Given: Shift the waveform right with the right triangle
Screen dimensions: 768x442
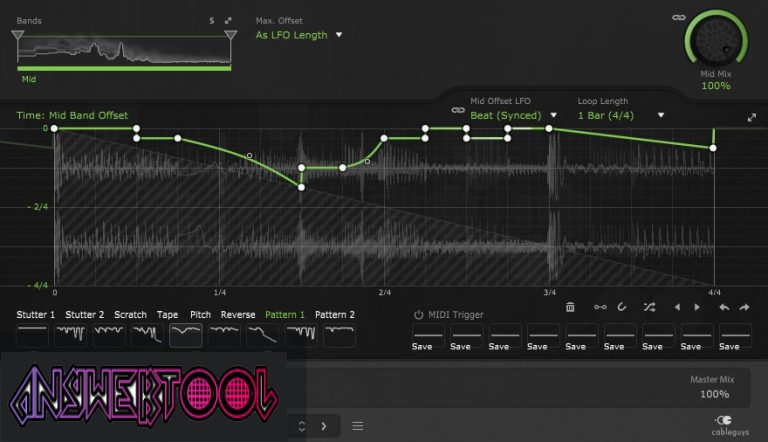Looking at the screenshot, I should click(697, 307).
